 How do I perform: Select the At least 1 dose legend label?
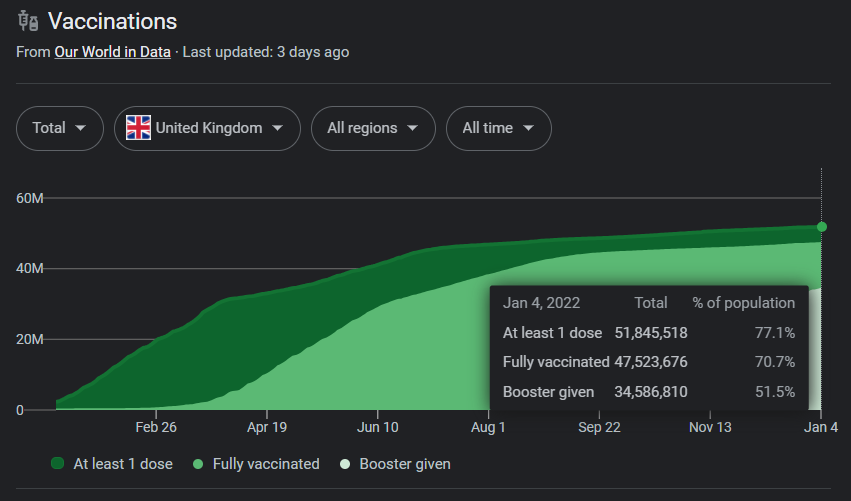(123, 464)
